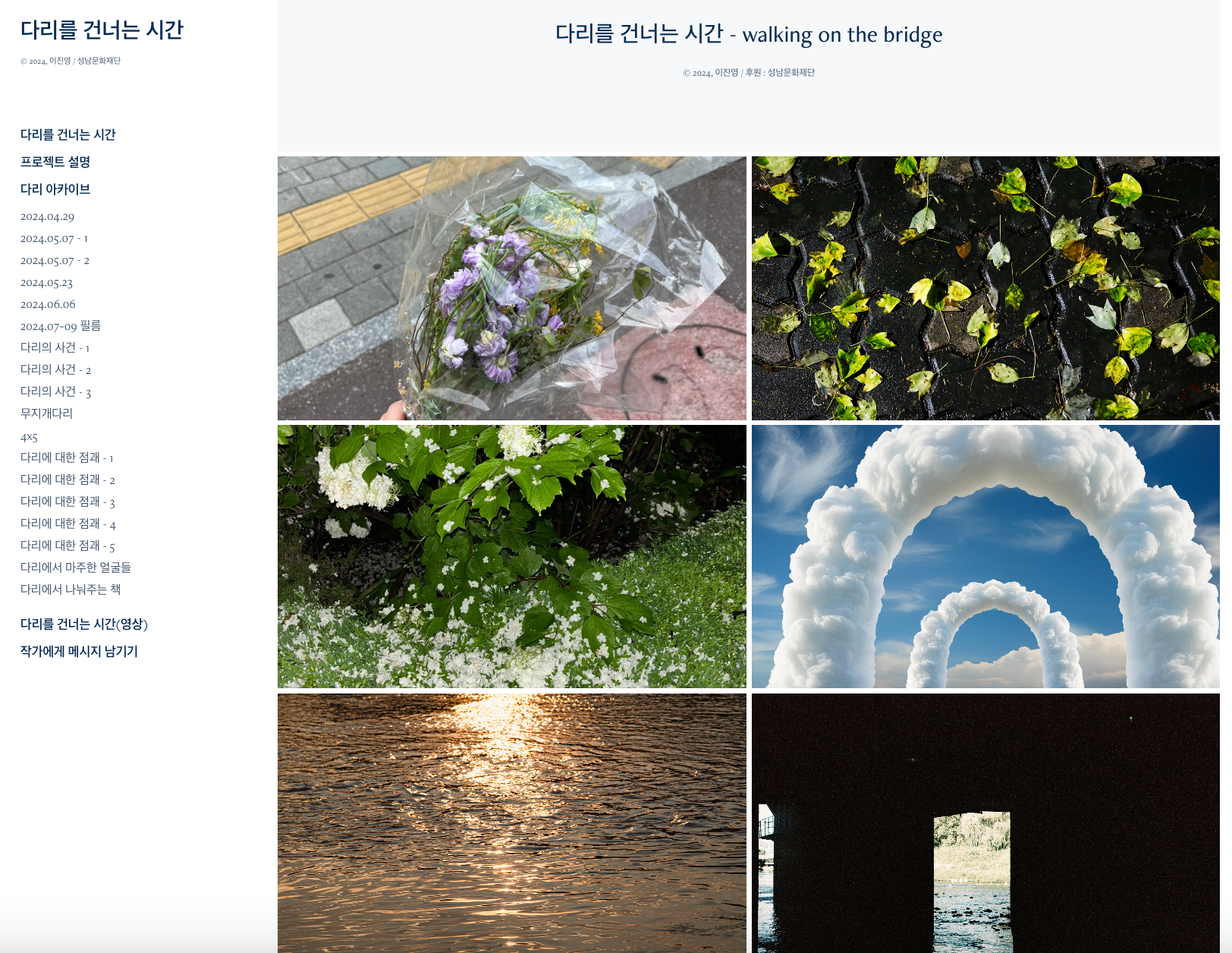The width and height of the screenshot is (1232, 953).
Task: Open 다리에서 마주한 얼굴들 link
Action: pyautogui.click(x=76, y=568)
